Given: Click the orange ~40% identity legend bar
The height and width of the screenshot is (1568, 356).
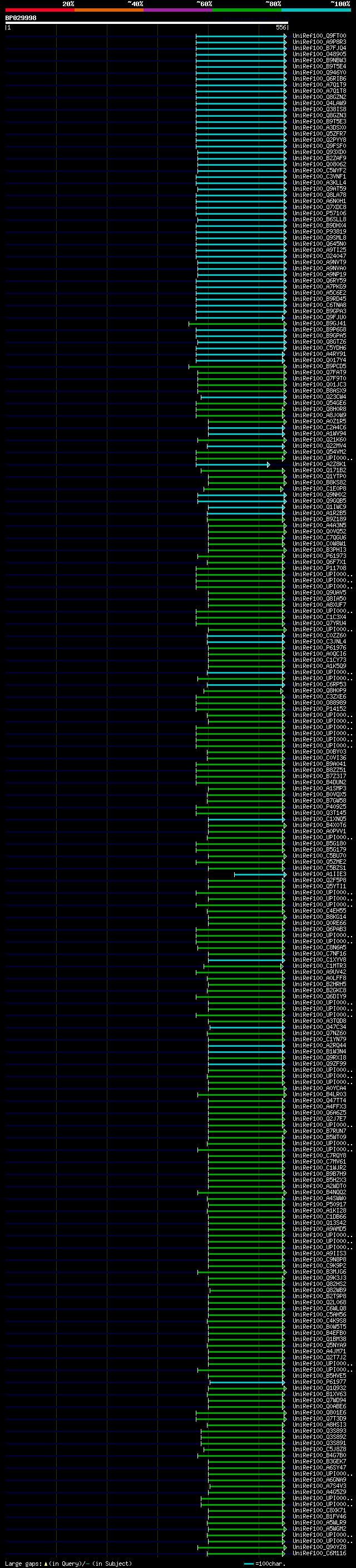Looking at the screenshot, I should click(x=109, y=10).
